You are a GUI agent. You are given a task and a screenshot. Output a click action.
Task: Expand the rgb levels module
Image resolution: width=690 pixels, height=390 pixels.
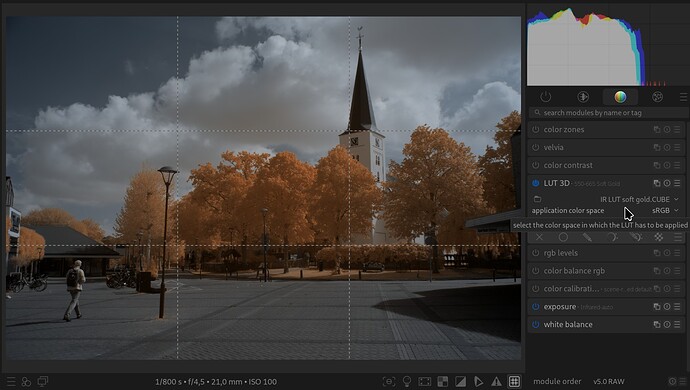(561, 253)
